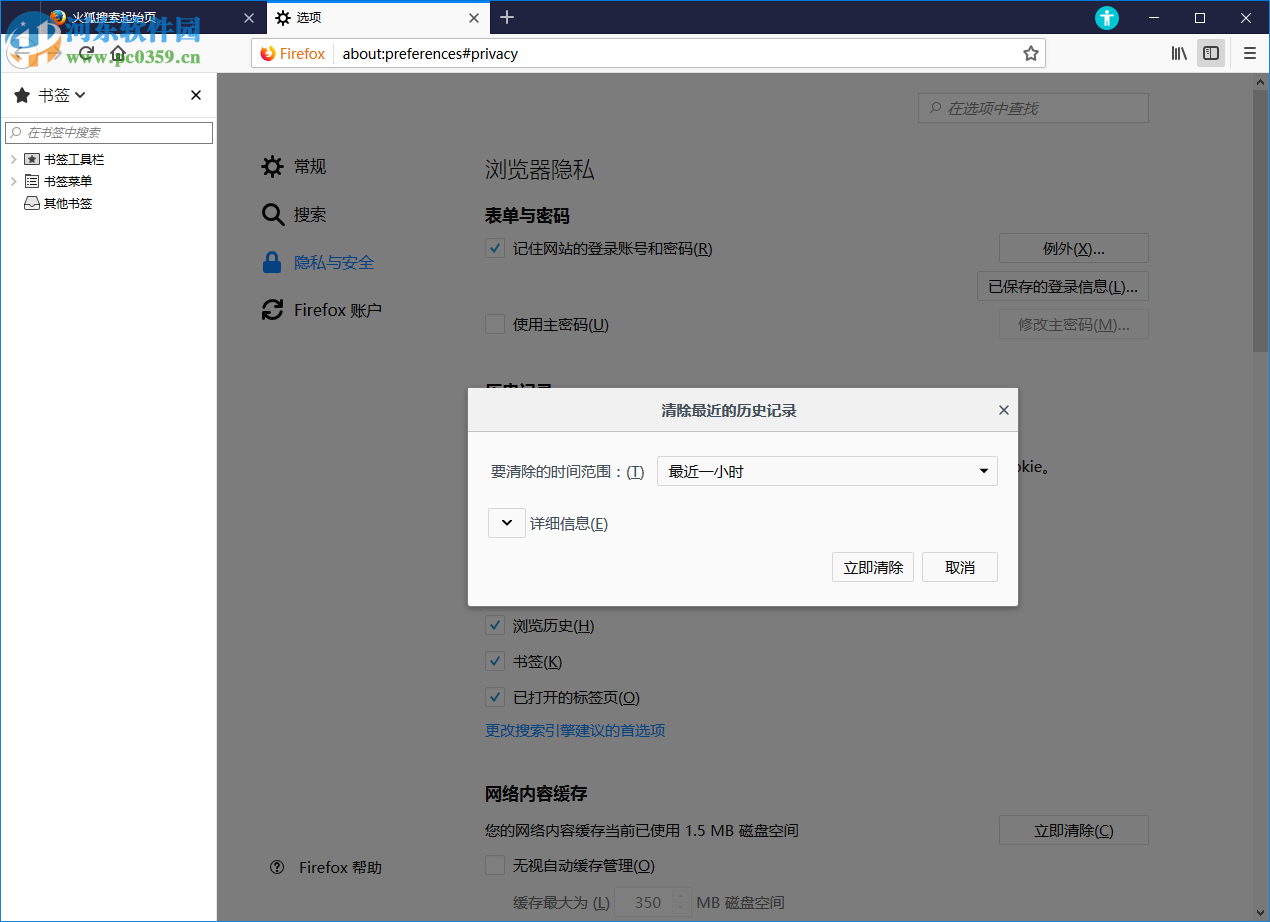Uncheck the 浏览历史(H) checkbox
The image size is (1270, 922).
point(495,625)
